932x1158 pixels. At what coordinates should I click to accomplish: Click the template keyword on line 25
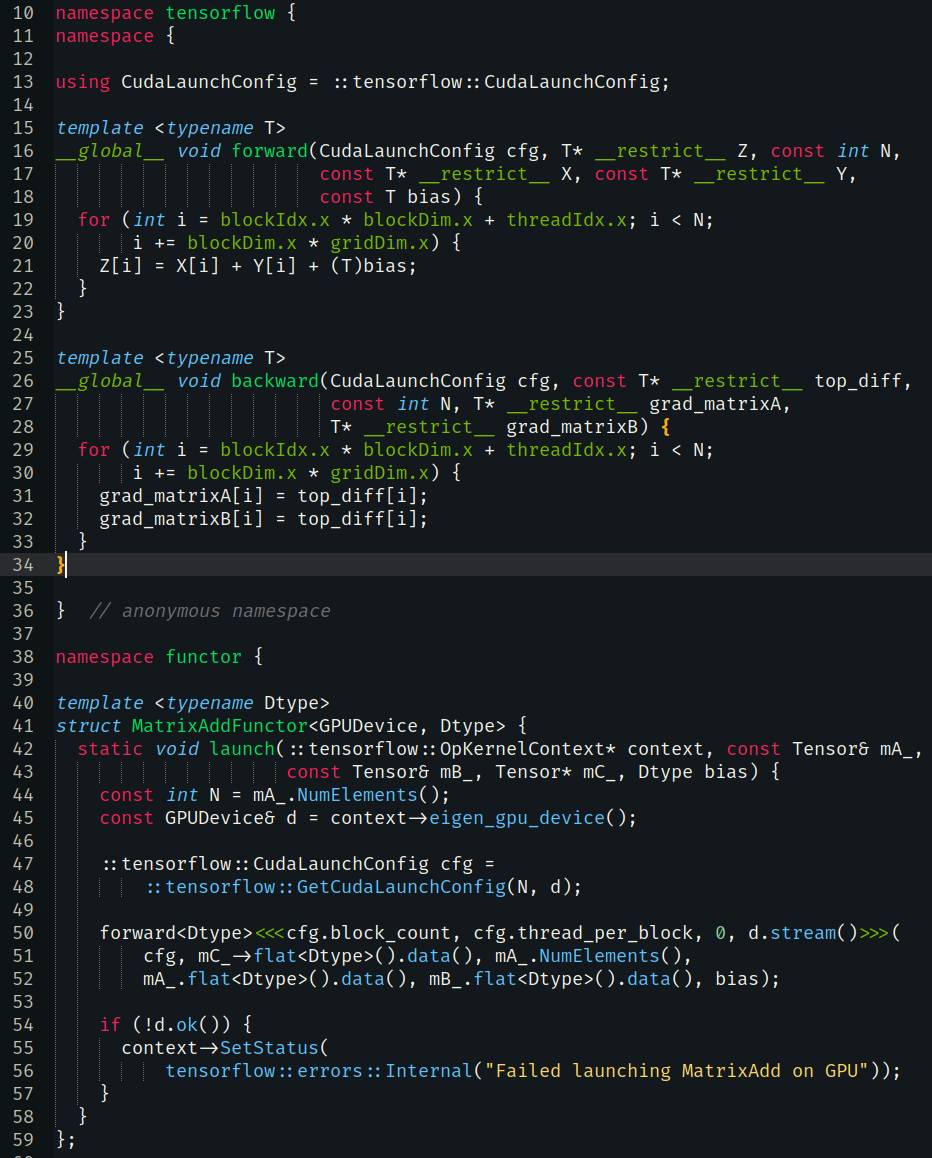99,357
